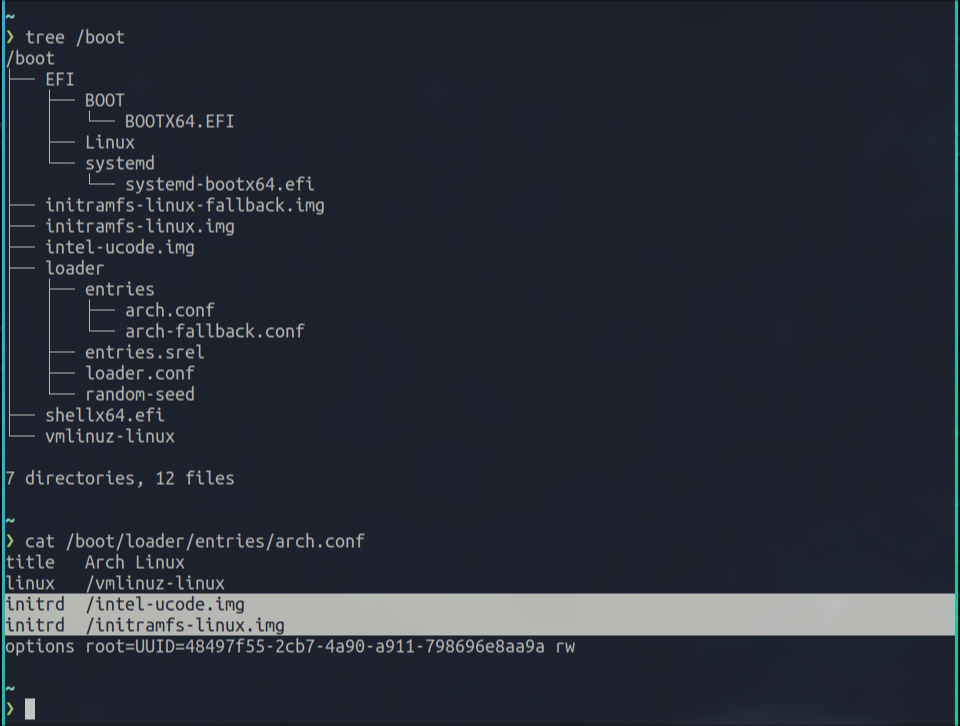
Task: Select the loader directory entry
Action: (x=75, y=269)
